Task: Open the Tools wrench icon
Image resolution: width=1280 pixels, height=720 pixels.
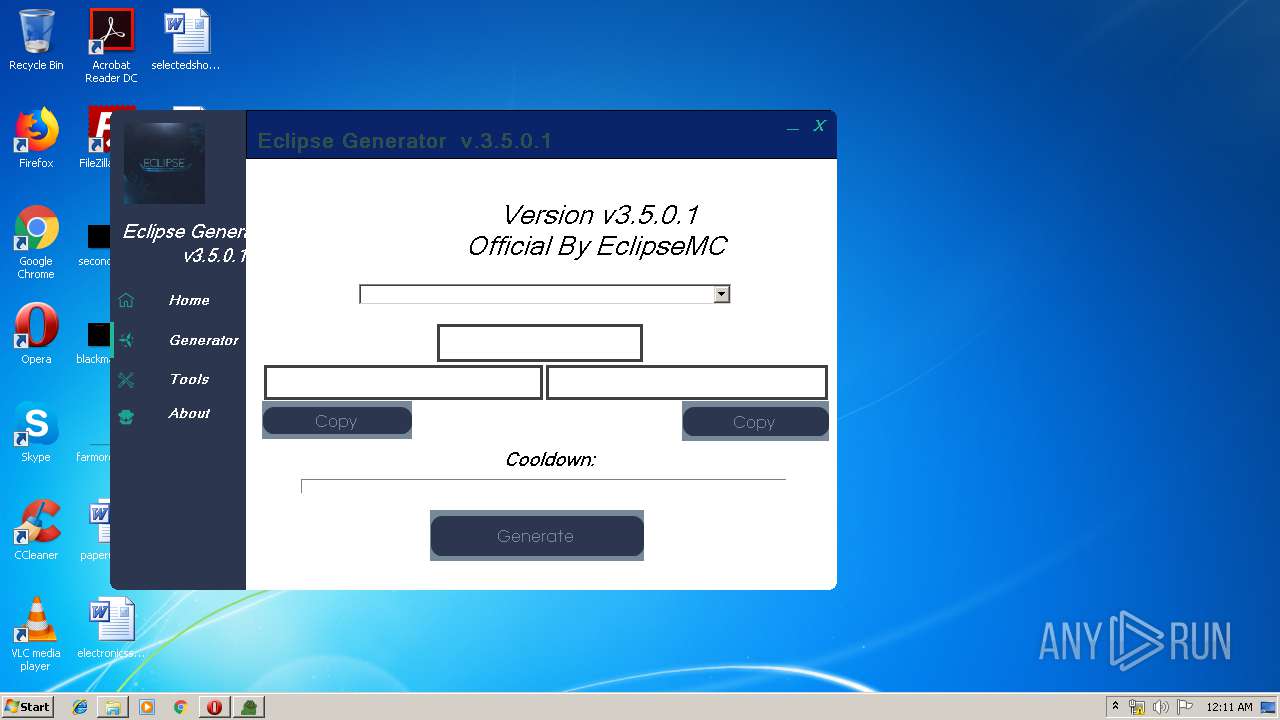Action: [126, 379]
